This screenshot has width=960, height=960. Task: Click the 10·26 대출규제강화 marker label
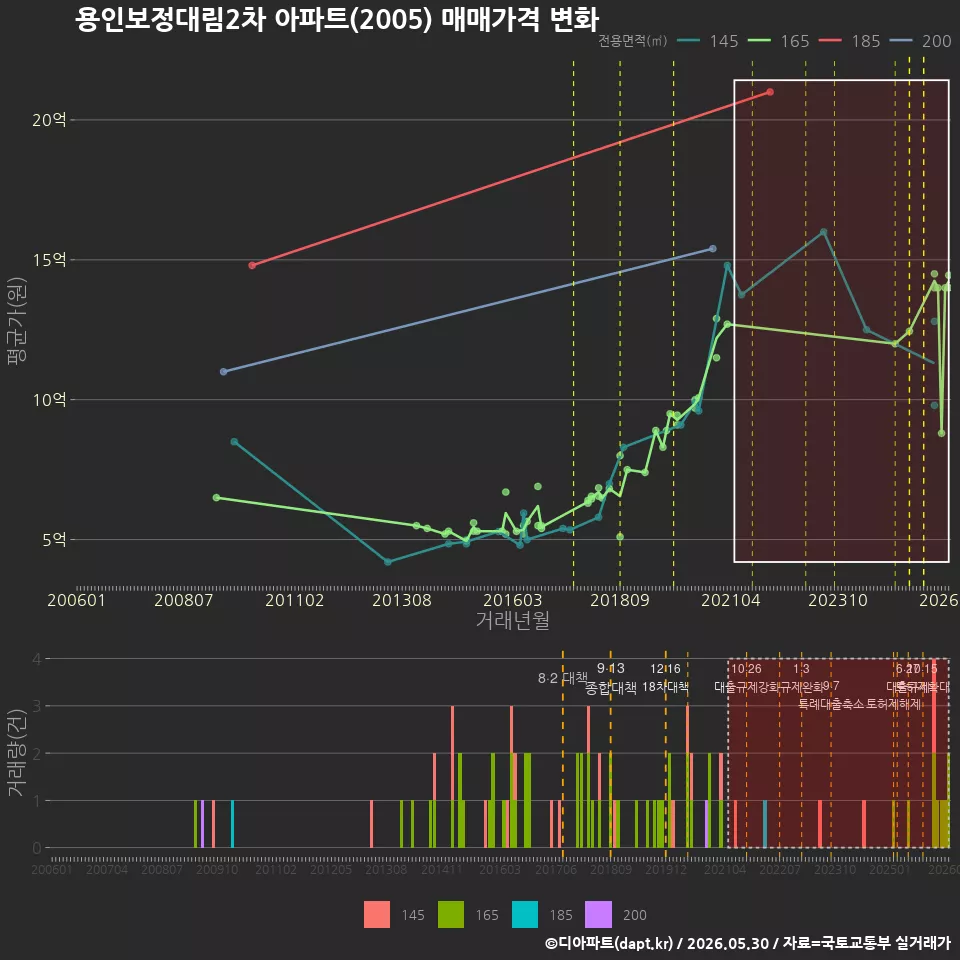tap(746, 678)
